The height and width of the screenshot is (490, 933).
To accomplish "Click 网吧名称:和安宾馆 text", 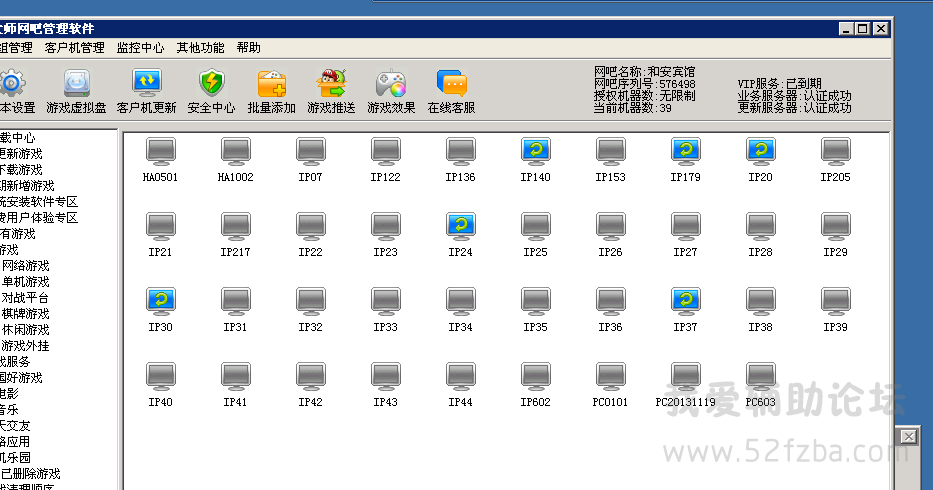I will (x=644, y=71).
